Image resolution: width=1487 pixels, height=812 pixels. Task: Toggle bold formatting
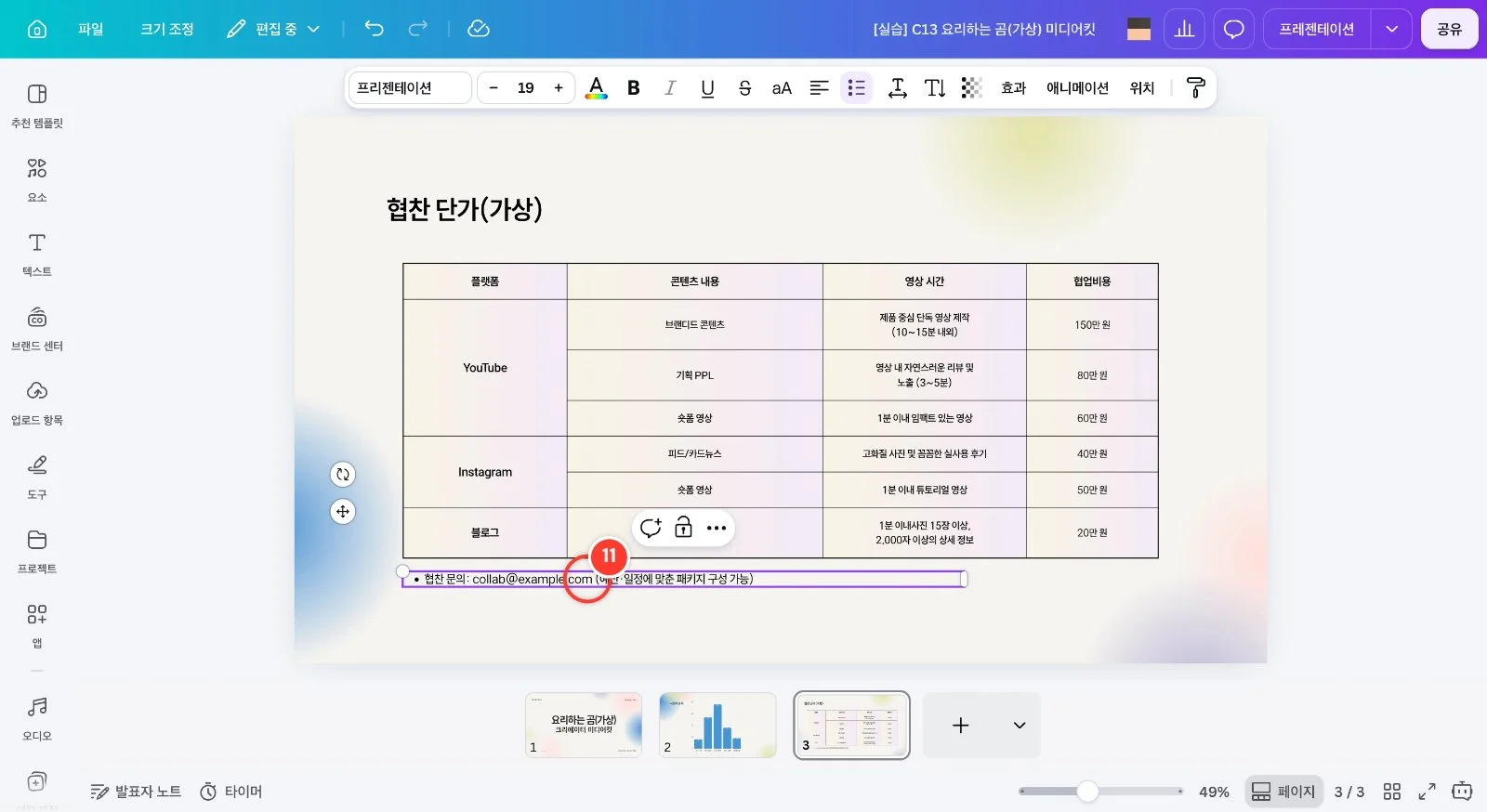[634, 87]
